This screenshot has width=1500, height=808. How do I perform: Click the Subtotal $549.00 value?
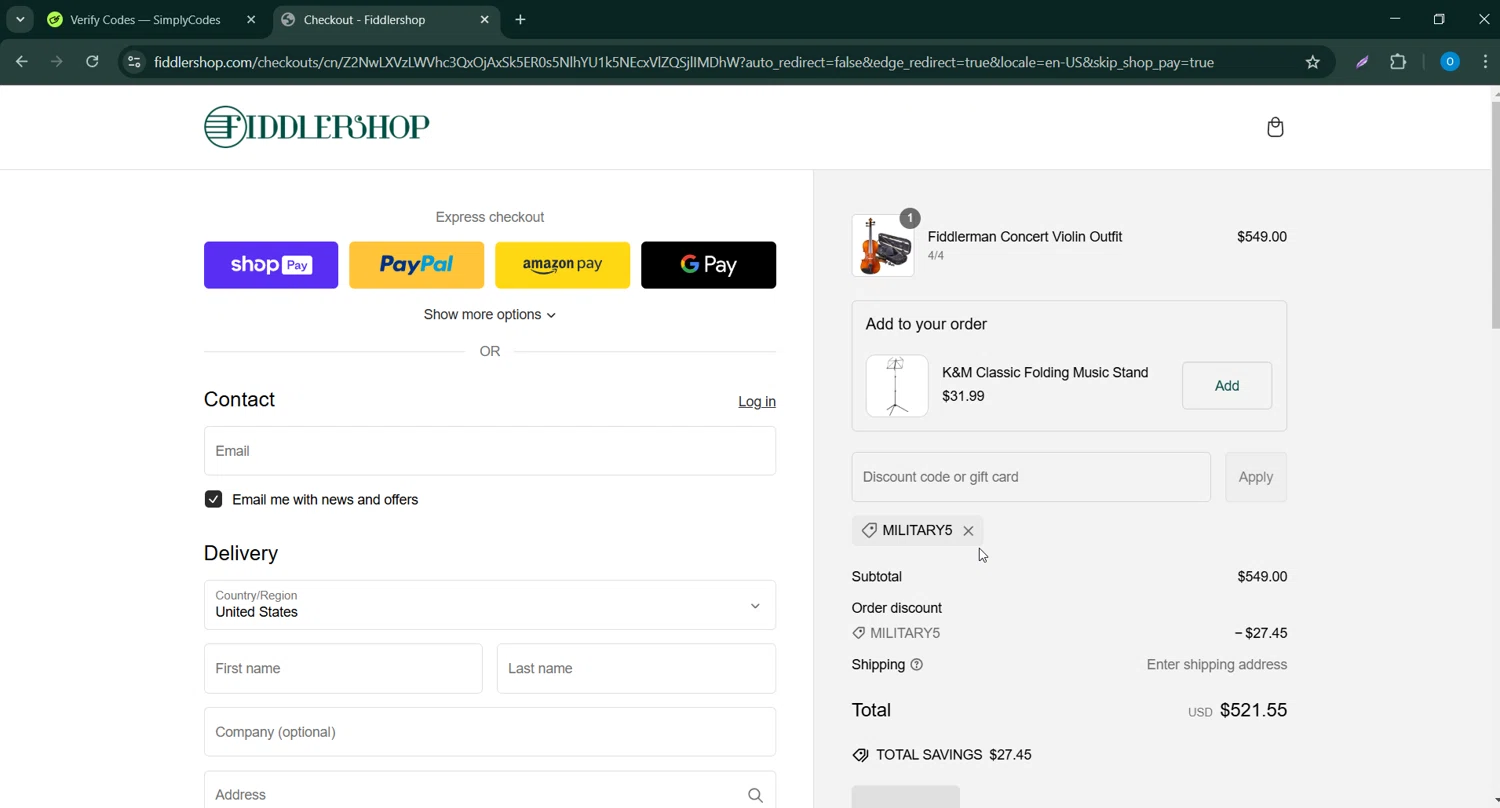click(1262, 577)
